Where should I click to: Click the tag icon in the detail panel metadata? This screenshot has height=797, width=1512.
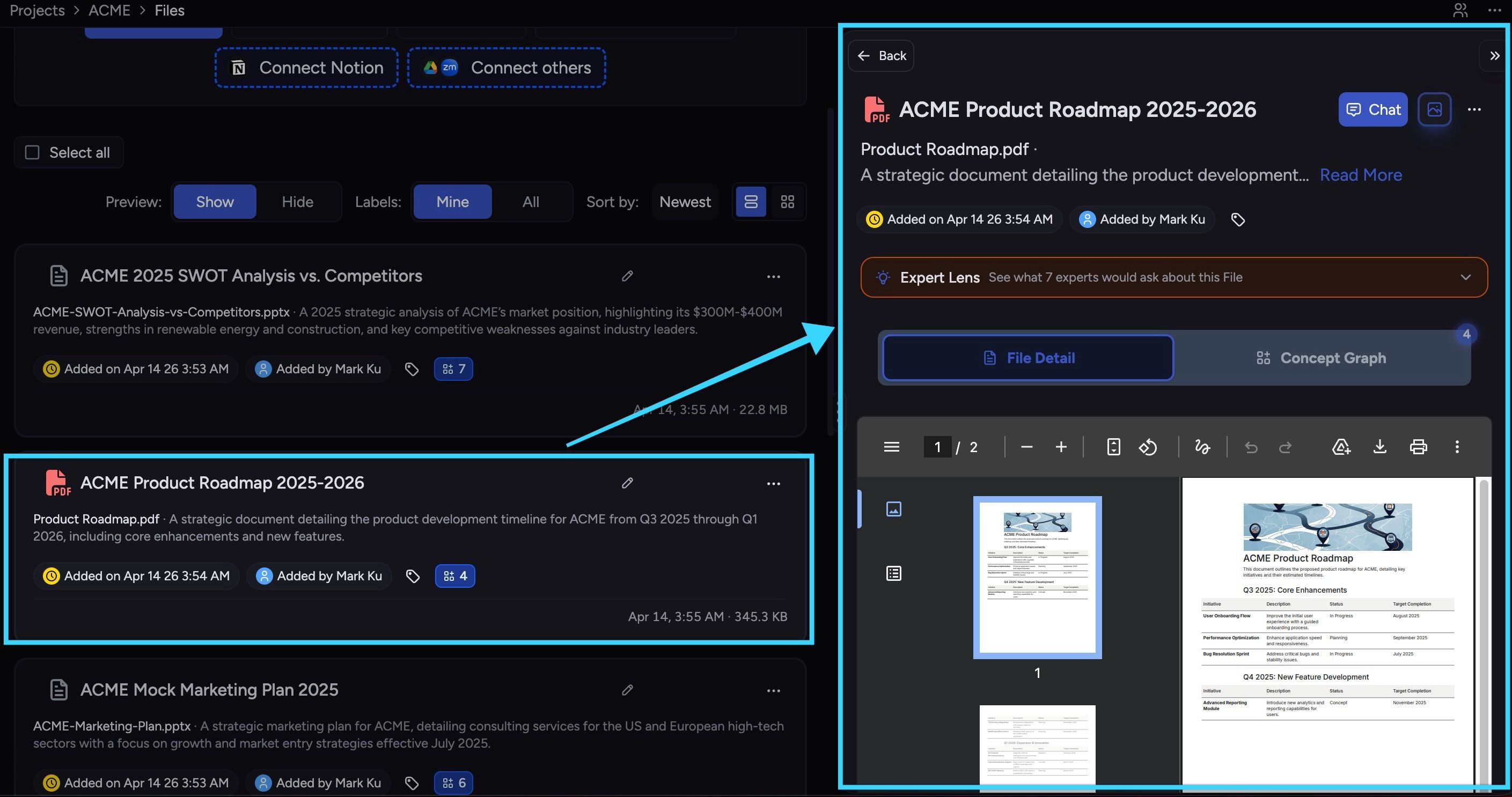(x=1237, y=219)
